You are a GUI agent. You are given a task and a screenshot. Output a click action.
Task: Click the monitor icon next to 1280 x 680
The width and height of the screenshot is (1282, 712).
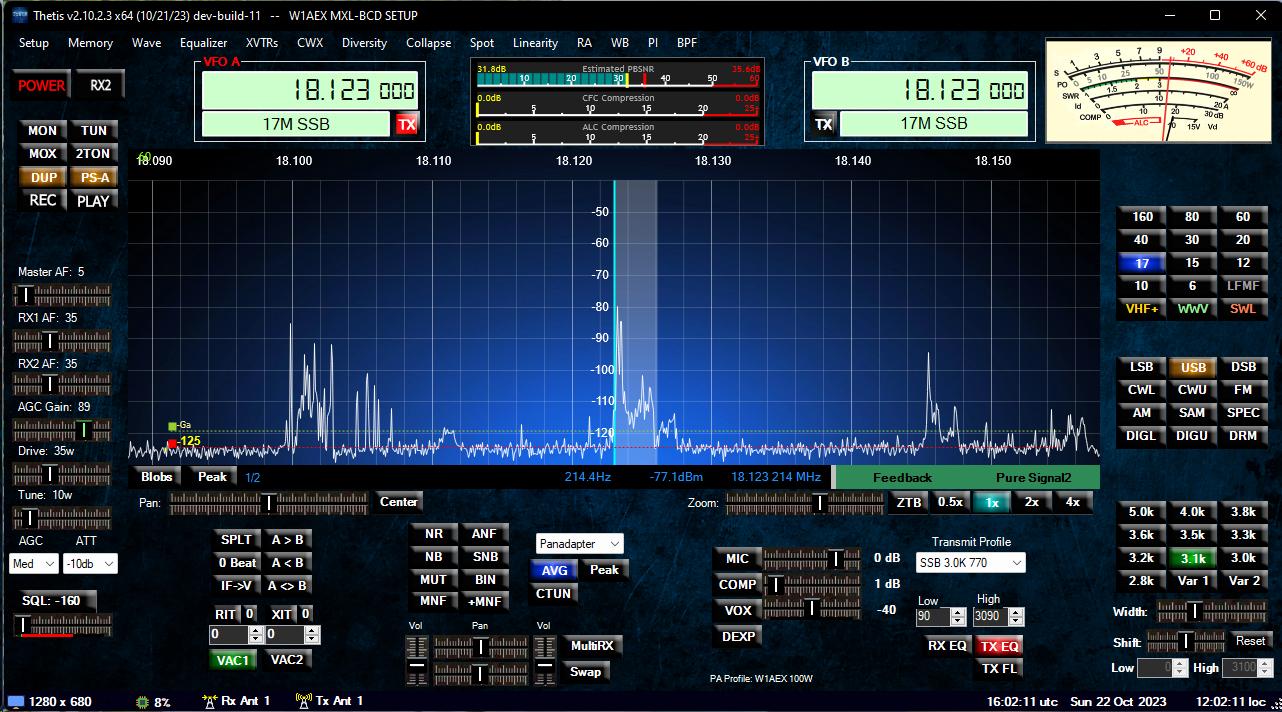tap(15, 702)
